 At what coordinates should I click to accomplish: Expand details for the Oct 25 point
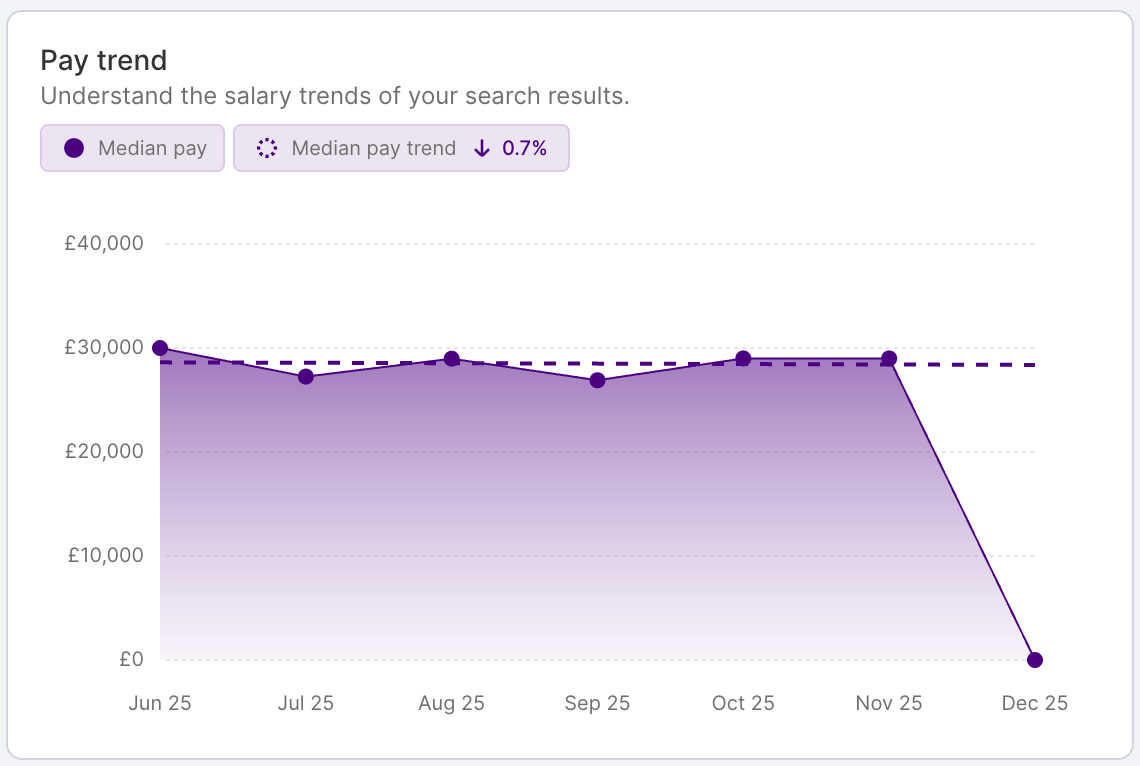point(743,358)
